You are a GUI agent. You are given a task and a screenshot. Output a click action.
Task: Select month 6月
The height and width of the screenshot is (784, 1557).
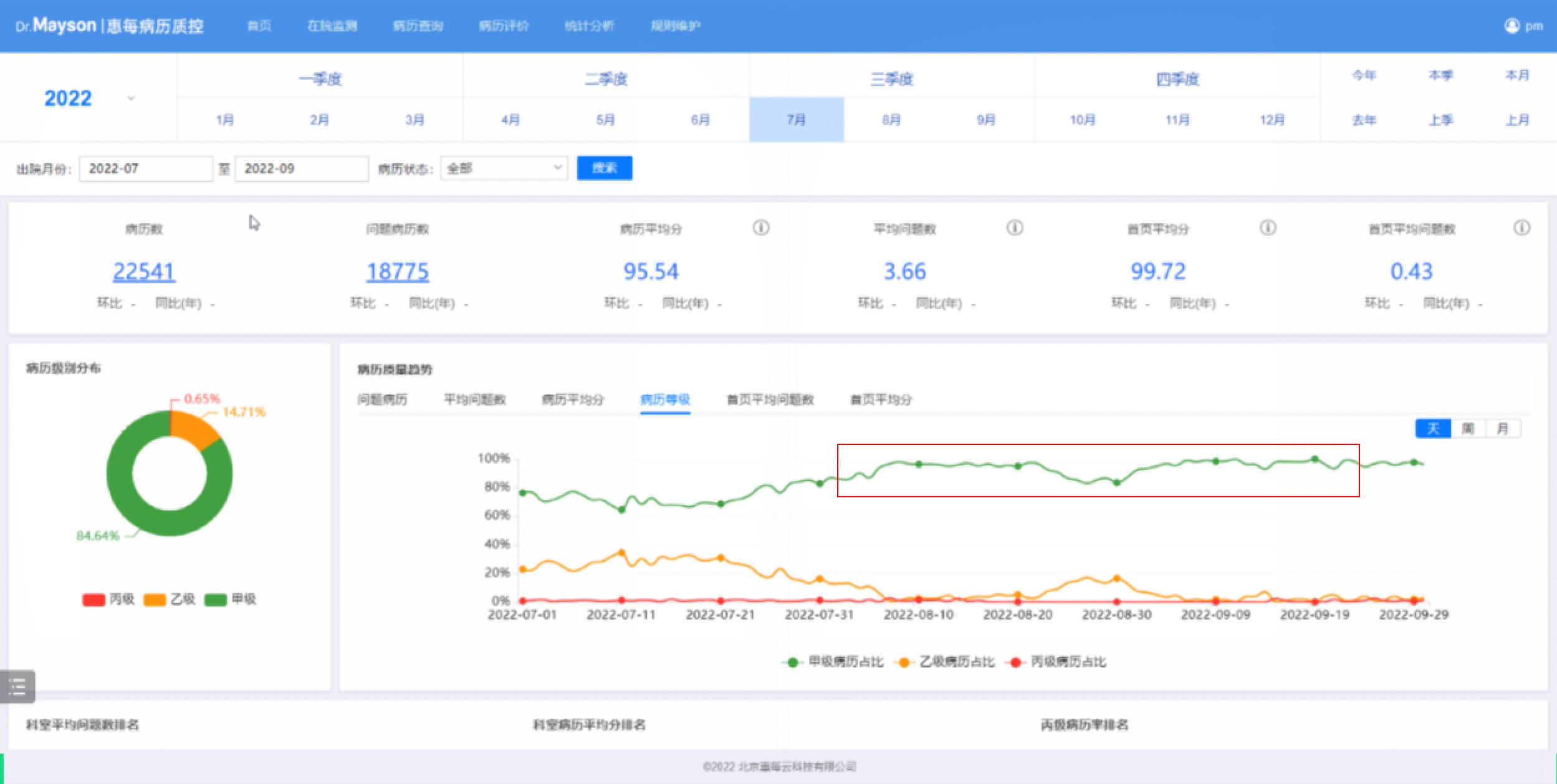click(x=701, y=120)
